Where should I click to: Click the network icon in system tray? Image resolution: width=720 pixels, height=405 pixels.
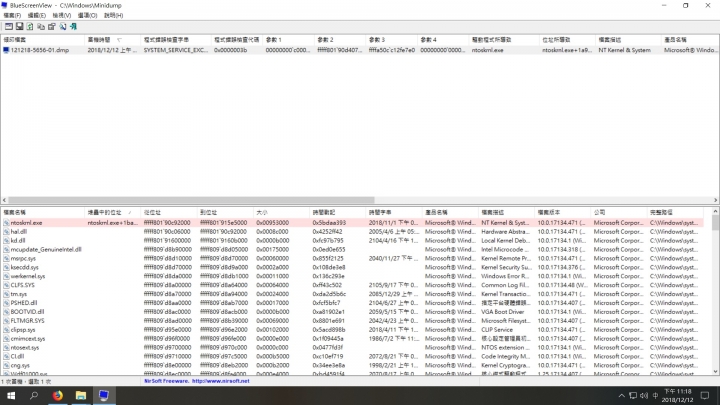633,395
